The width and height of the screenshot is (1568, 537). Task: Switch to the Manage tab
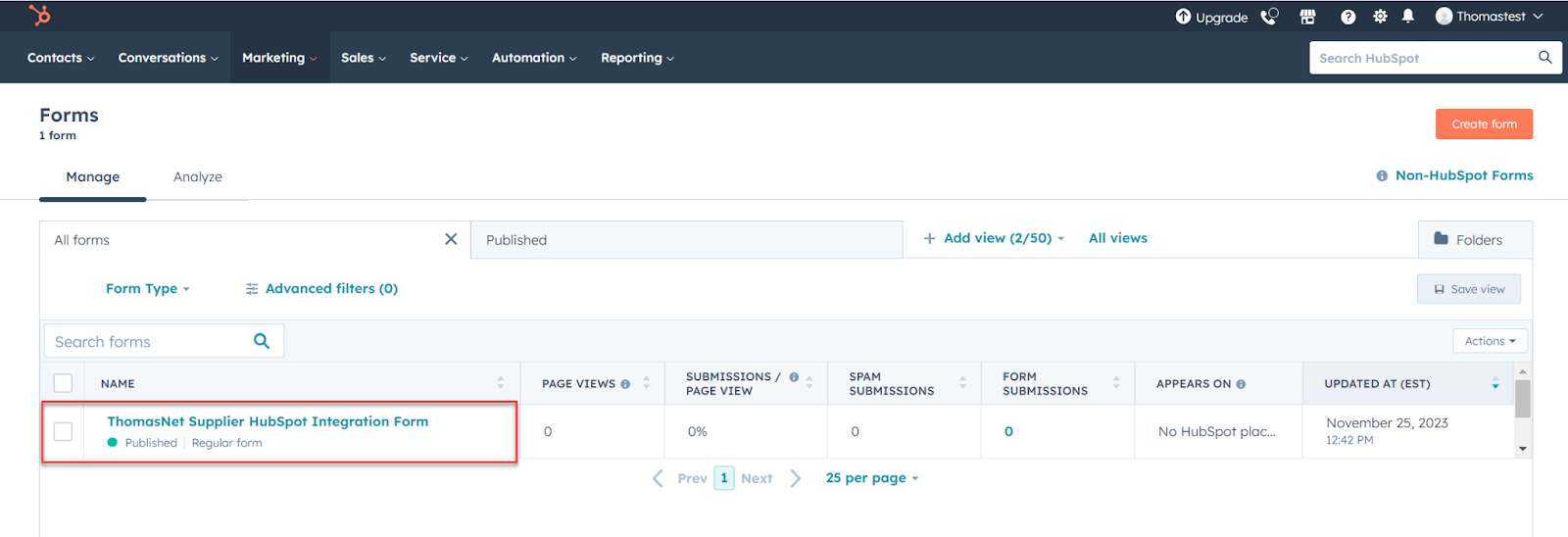(x=92, y=177)
